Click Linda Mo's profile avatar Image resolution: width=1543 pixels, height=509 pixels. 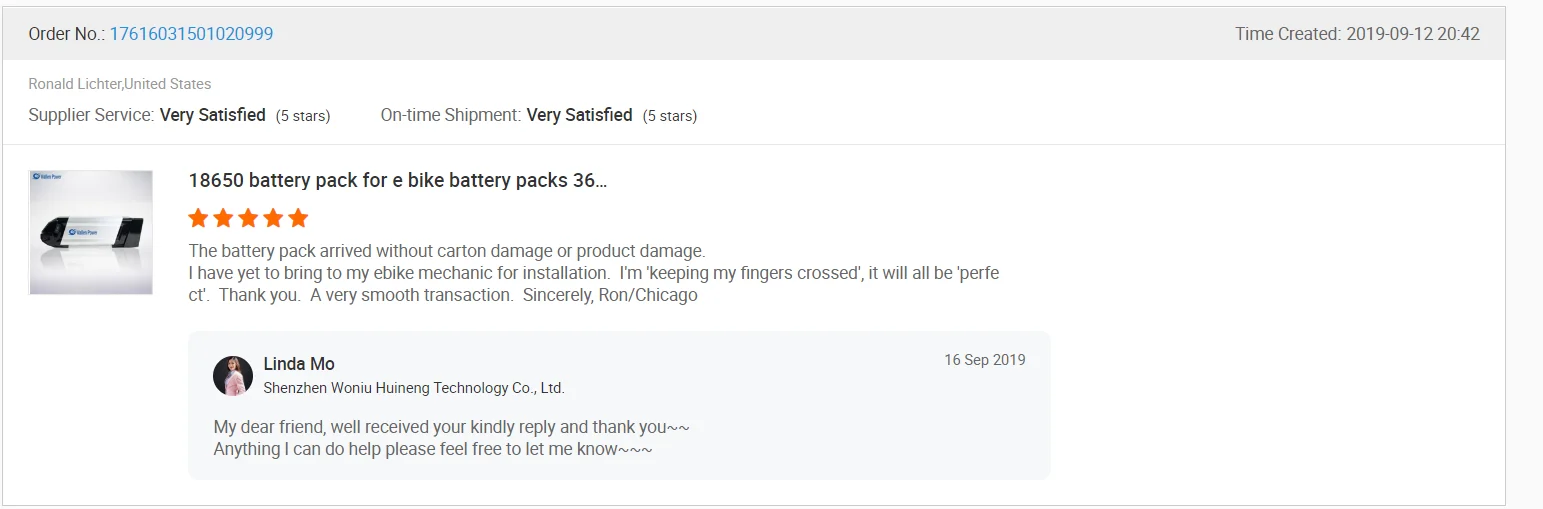click(233, 375)
